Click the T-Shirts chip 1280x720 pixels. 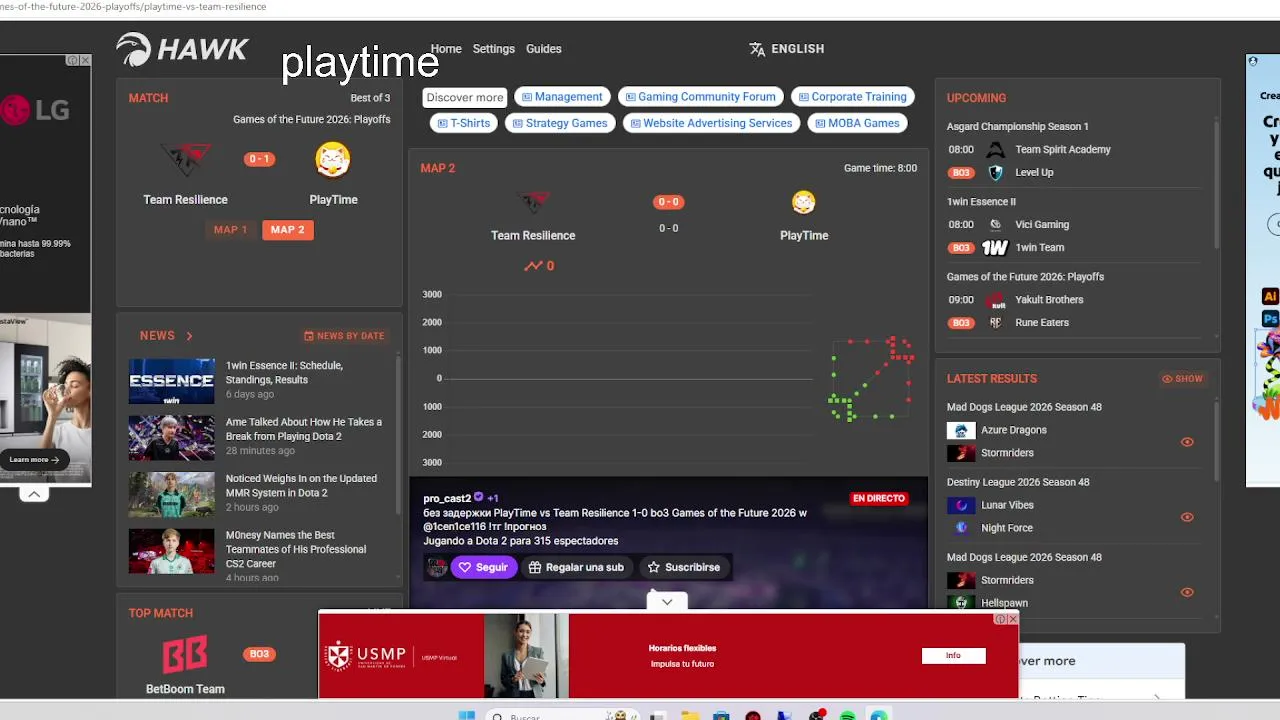point(464,123)
